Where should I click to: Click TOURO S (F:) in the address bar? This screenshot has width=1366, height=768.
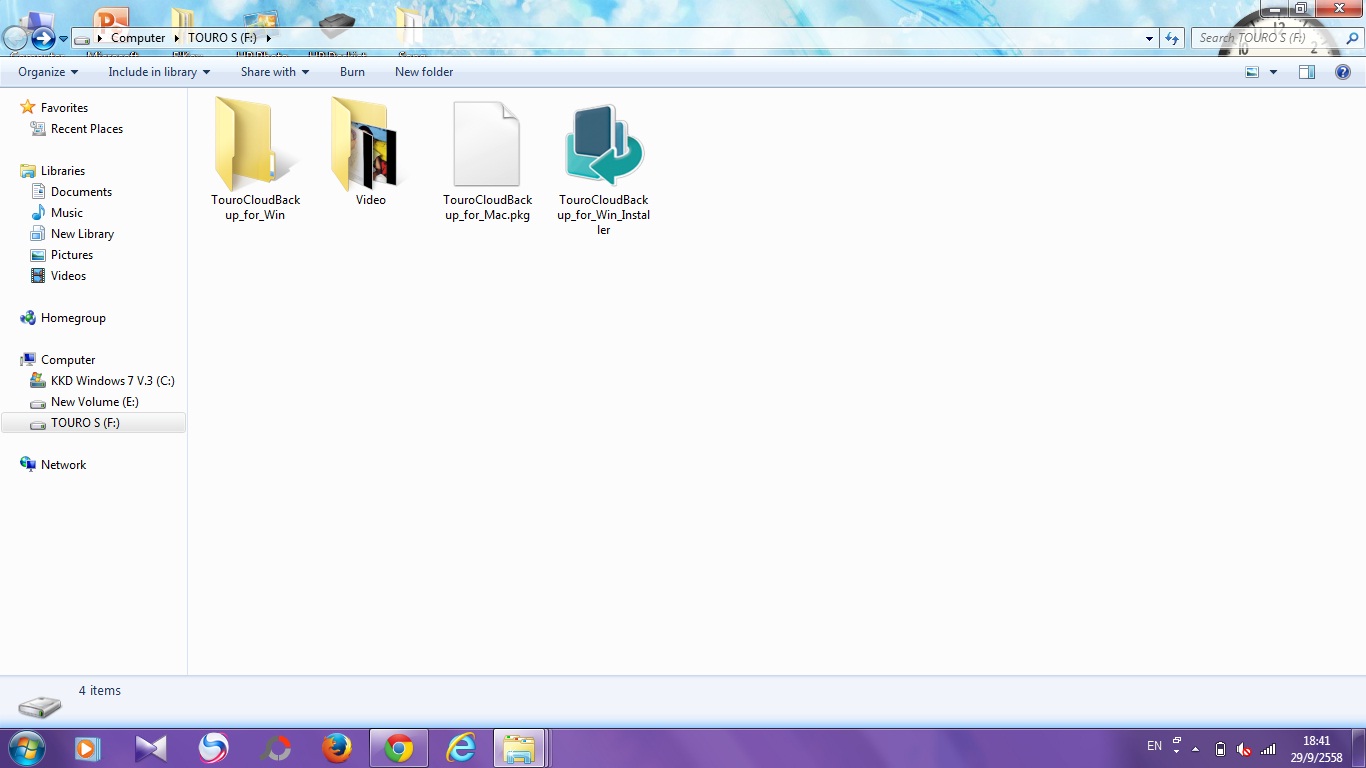pos(222,38)
